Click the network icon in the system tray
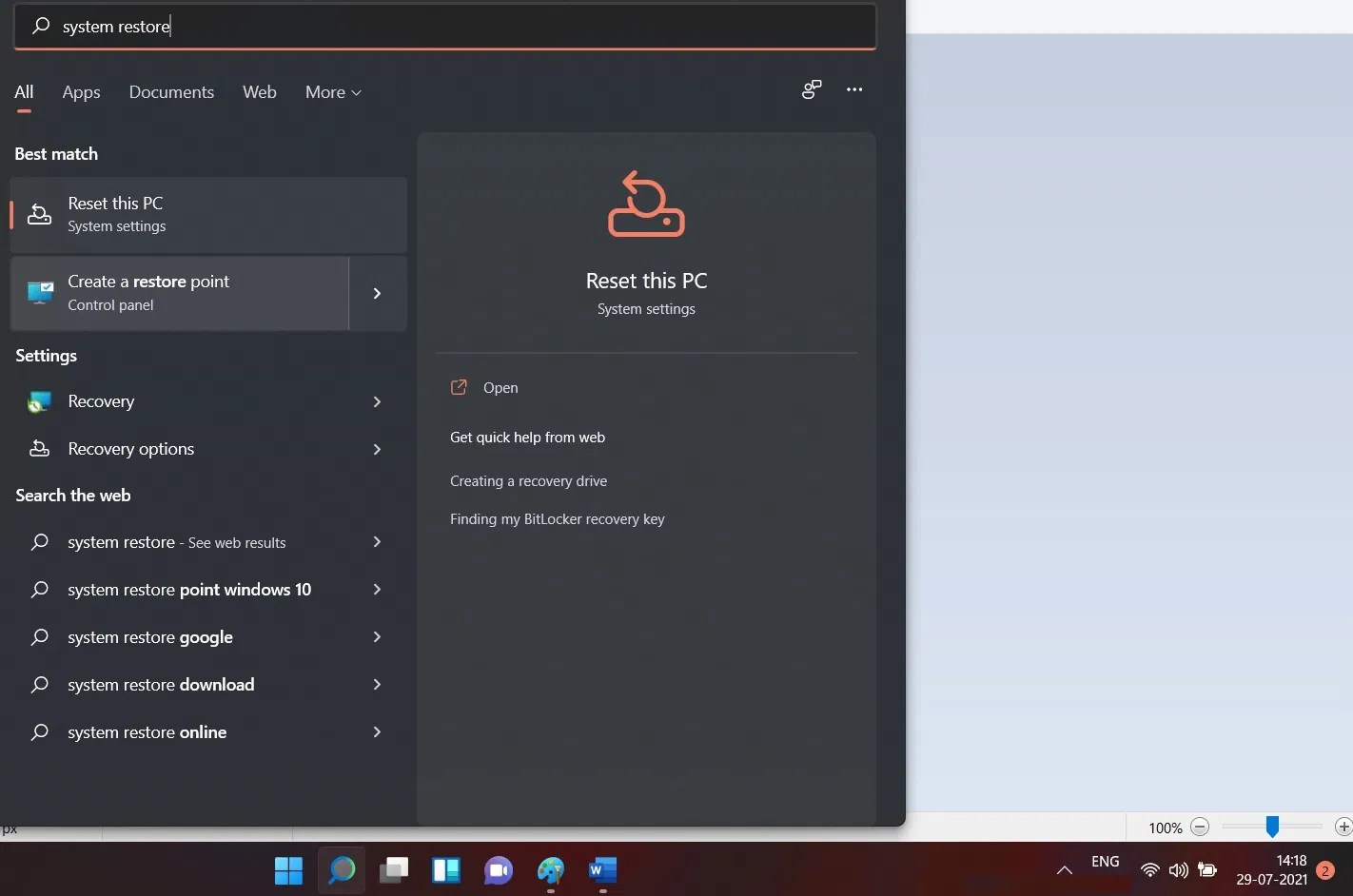The width and height of the screenshot is (1353, 896). tap(1148, 869)
